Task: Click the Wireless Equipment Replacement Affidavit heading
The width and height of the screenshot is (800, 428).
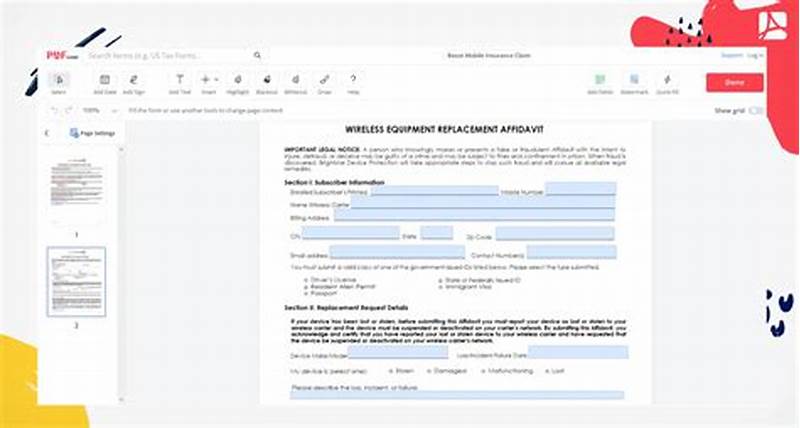Action: (444, 130)
